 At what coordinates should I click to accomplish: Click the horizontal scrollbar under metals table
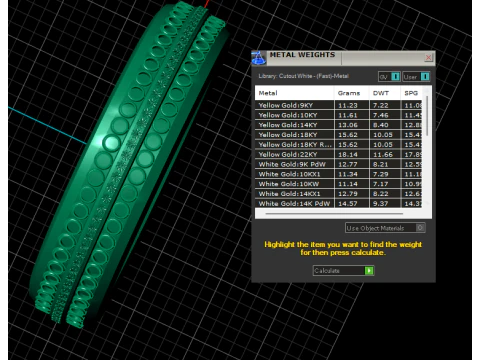[334, 213]
